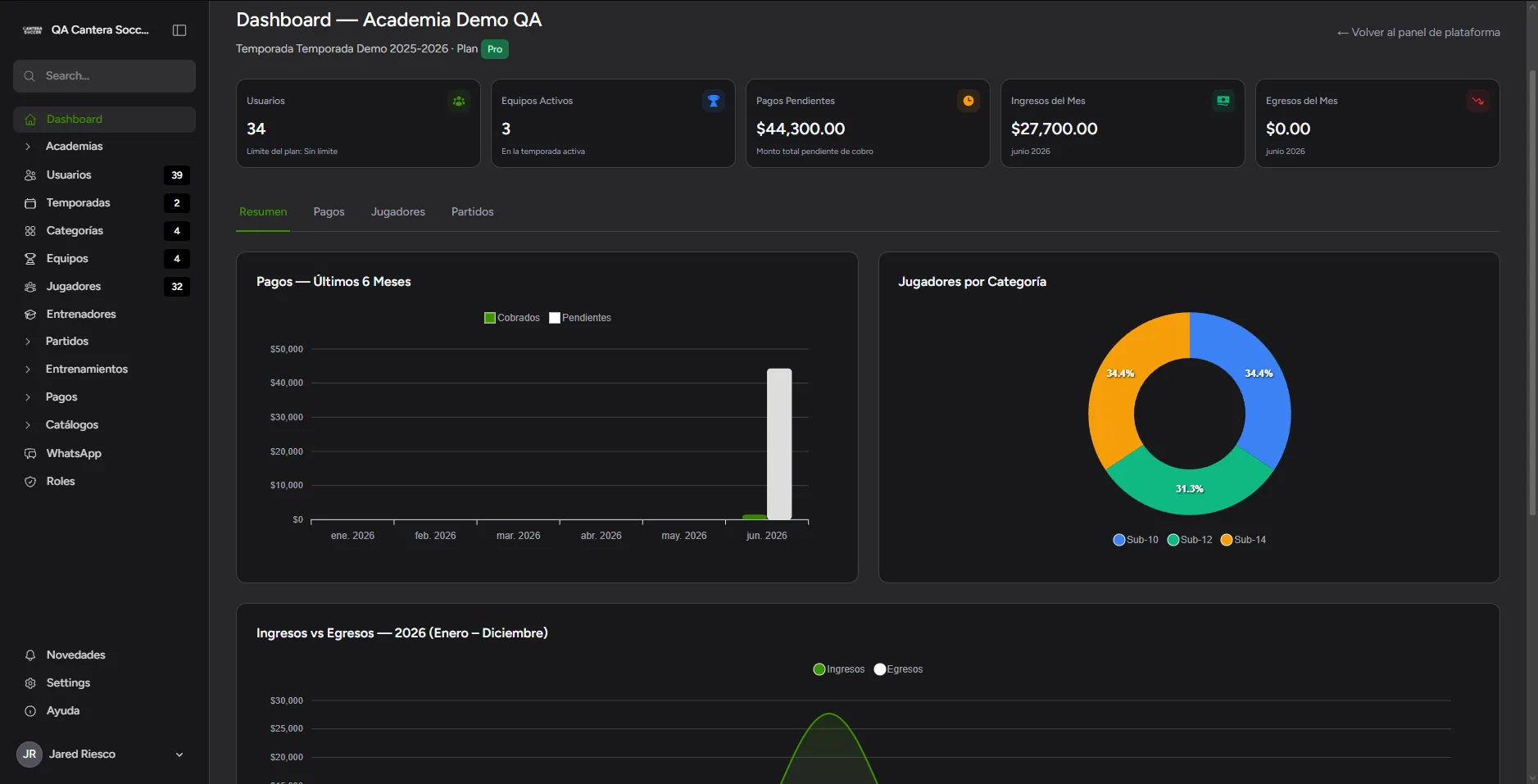
Task: Open Roles via its shield icon
Action: 30,481
